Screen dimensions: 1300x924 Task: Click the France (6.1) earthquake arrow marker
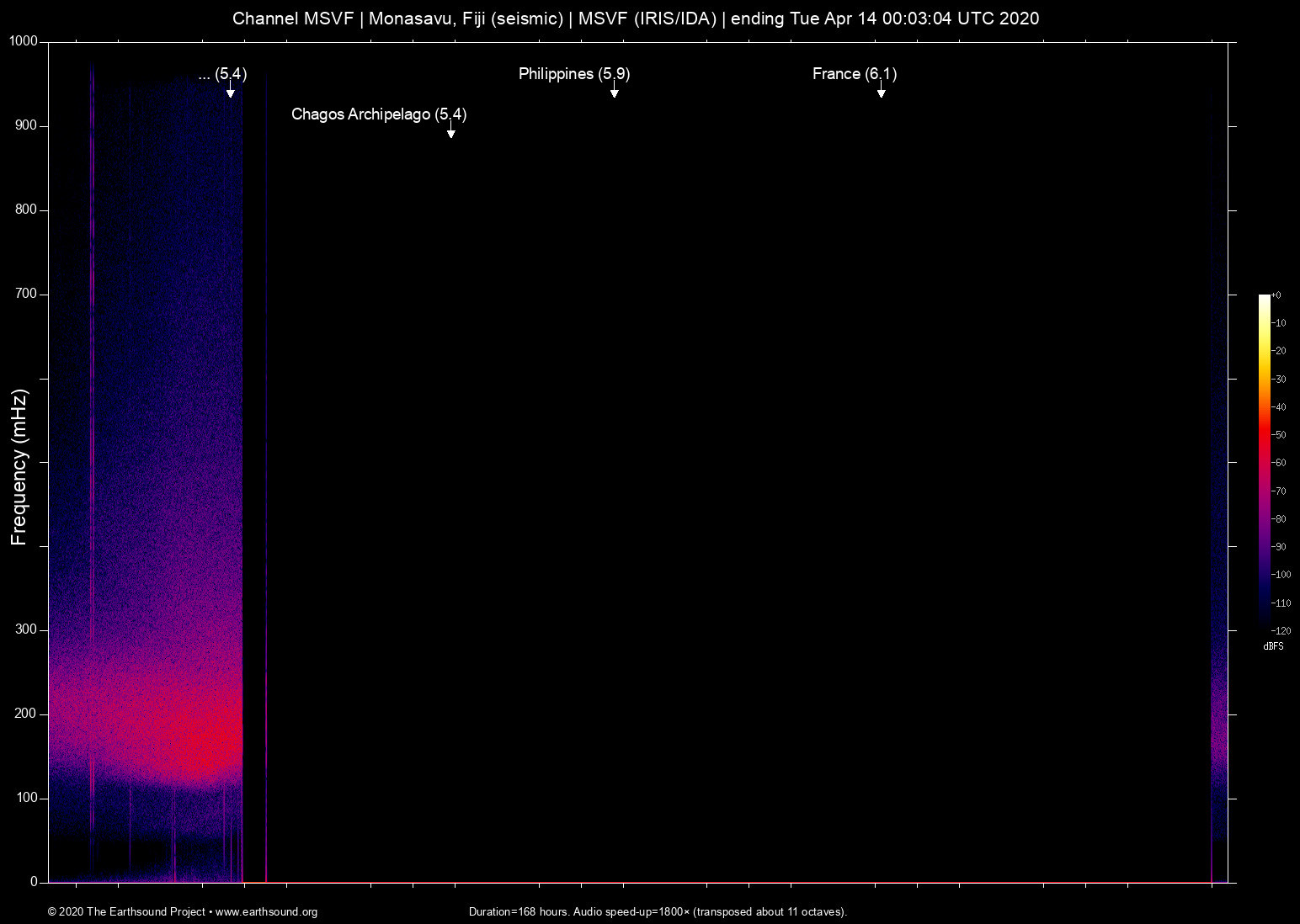pos(881,93)
